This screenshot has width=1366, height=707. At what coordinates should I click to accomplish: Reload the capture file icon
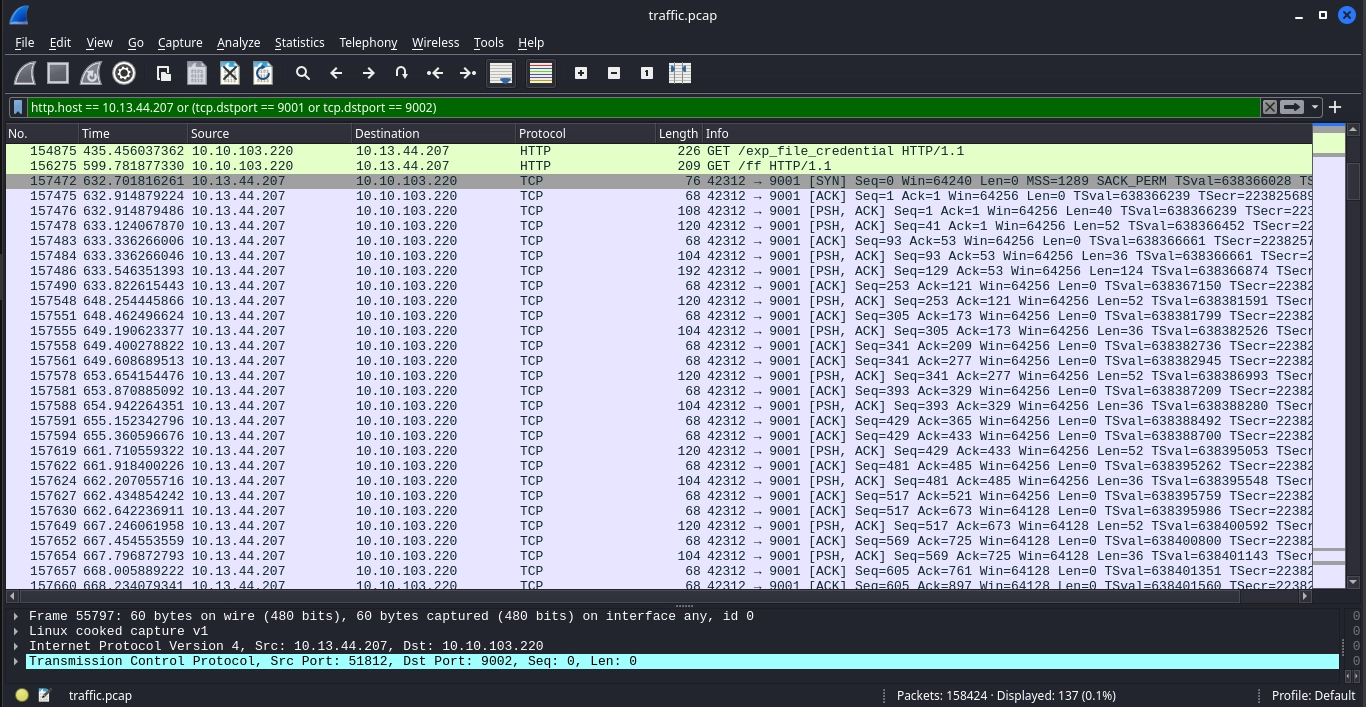pos(263,73)
